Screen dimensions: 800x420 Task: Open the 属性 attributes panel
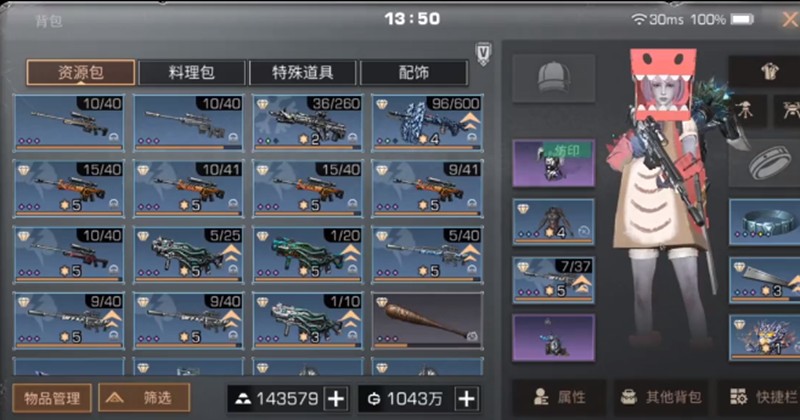pos(560,397)
